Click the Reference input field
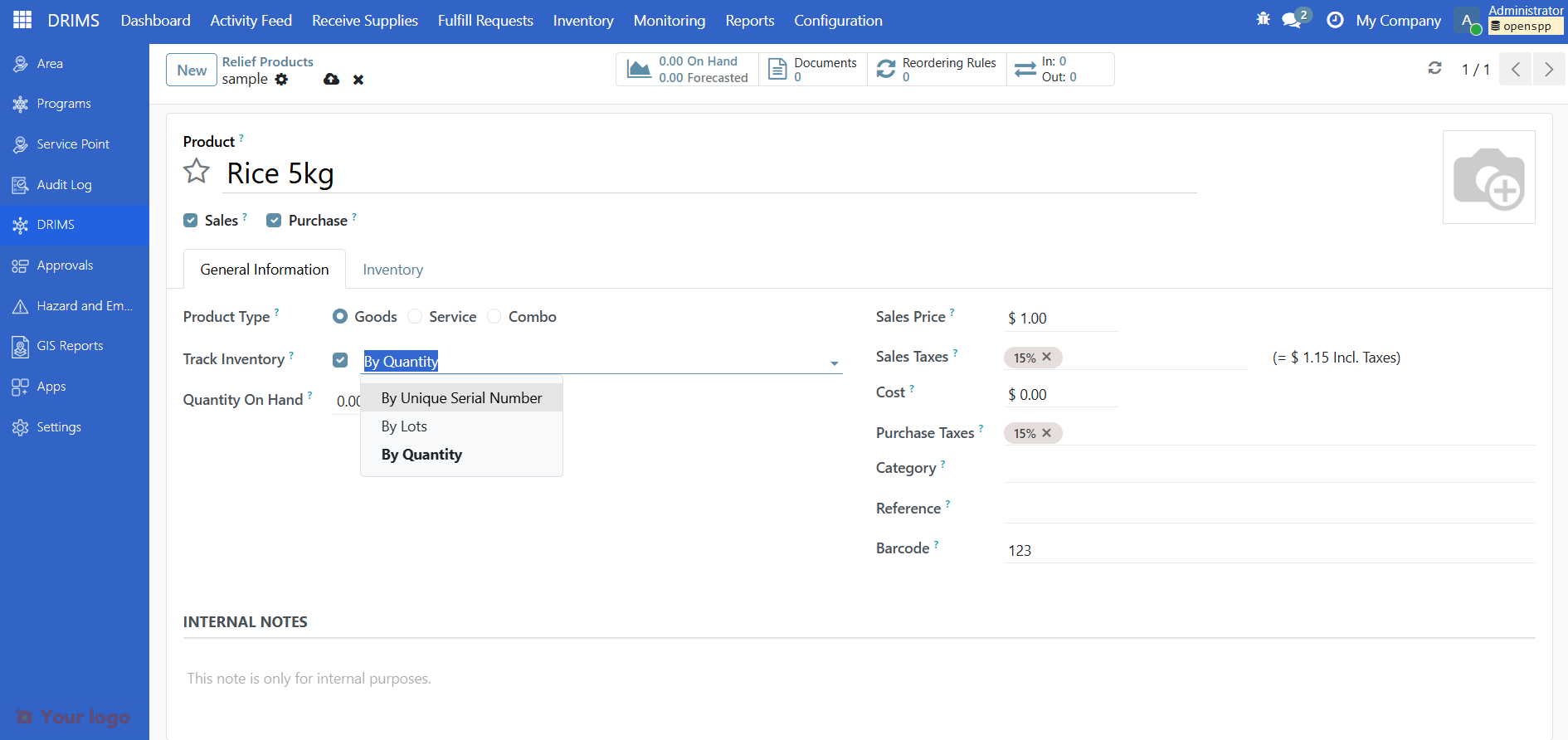Image resolution: width=1568 pixels, height=740 pixels. pos(1269,509)
